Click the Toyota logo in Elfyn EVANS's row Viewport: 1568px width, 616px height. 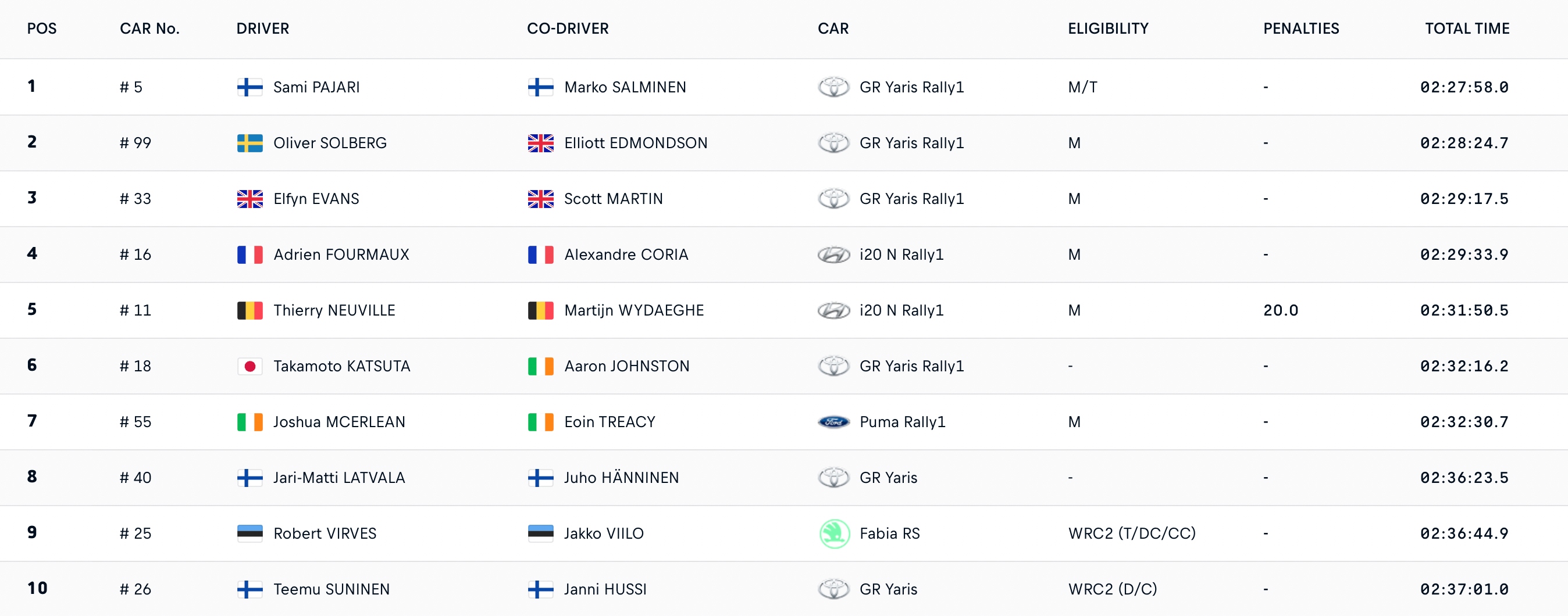[x=833, y=199]
